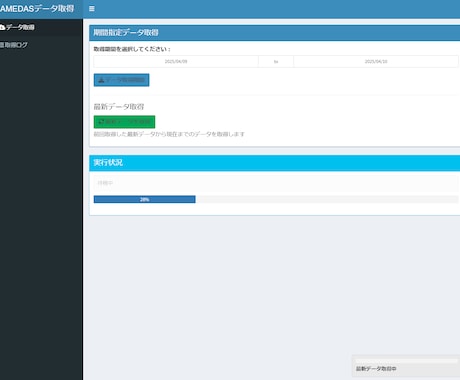Click the "to" separator between the dates
Viewport: 460px width, 380px height.
click(x=276, y=62)
